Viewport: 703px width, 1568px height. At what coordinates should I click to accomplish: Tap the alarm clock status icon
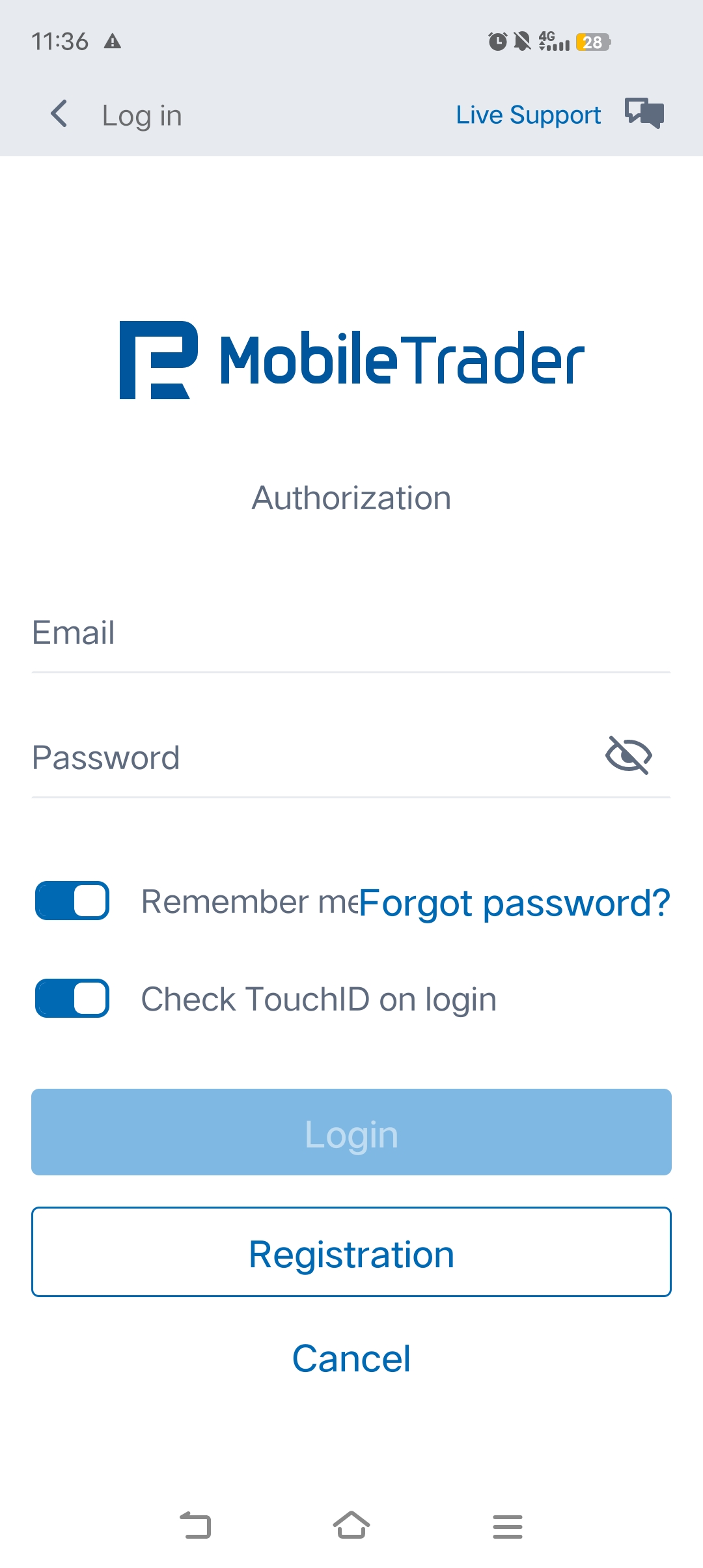pos(498,42)
